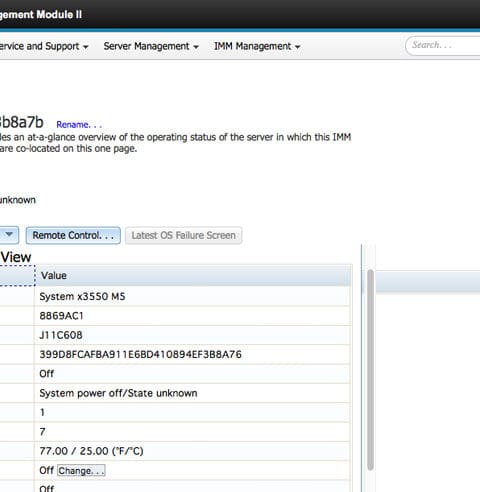Click the vertical scrollbar of the table

(370, 370)
